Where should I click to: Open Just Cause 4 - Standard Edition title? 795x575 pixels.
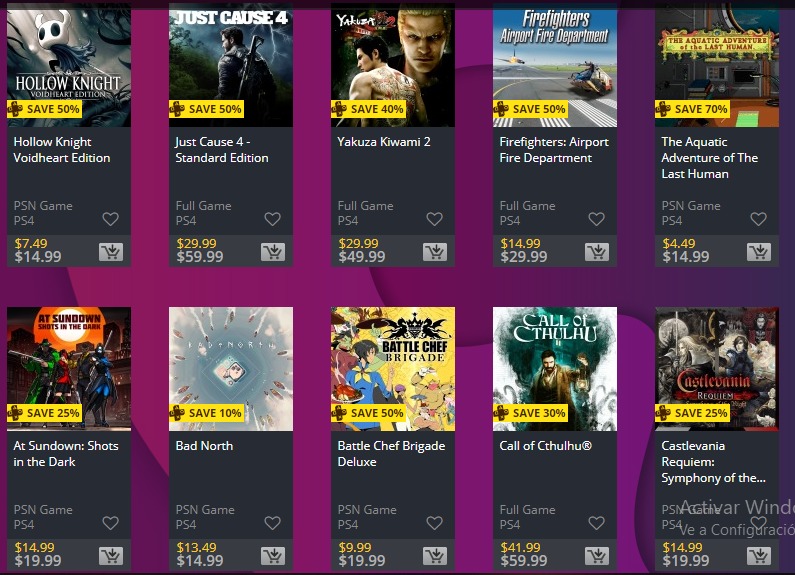coord(222,150)
